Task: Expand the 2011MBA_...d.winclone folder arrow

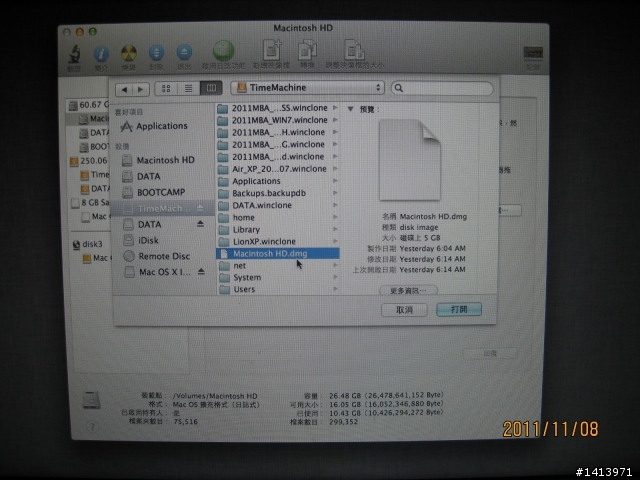Action: [335, 157]
